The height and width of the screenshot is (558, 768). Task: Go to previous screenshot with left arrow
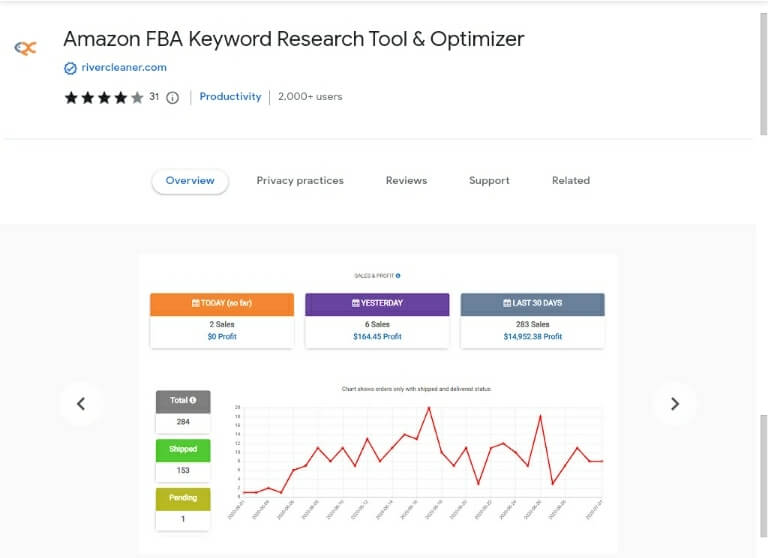pos(81,404)
